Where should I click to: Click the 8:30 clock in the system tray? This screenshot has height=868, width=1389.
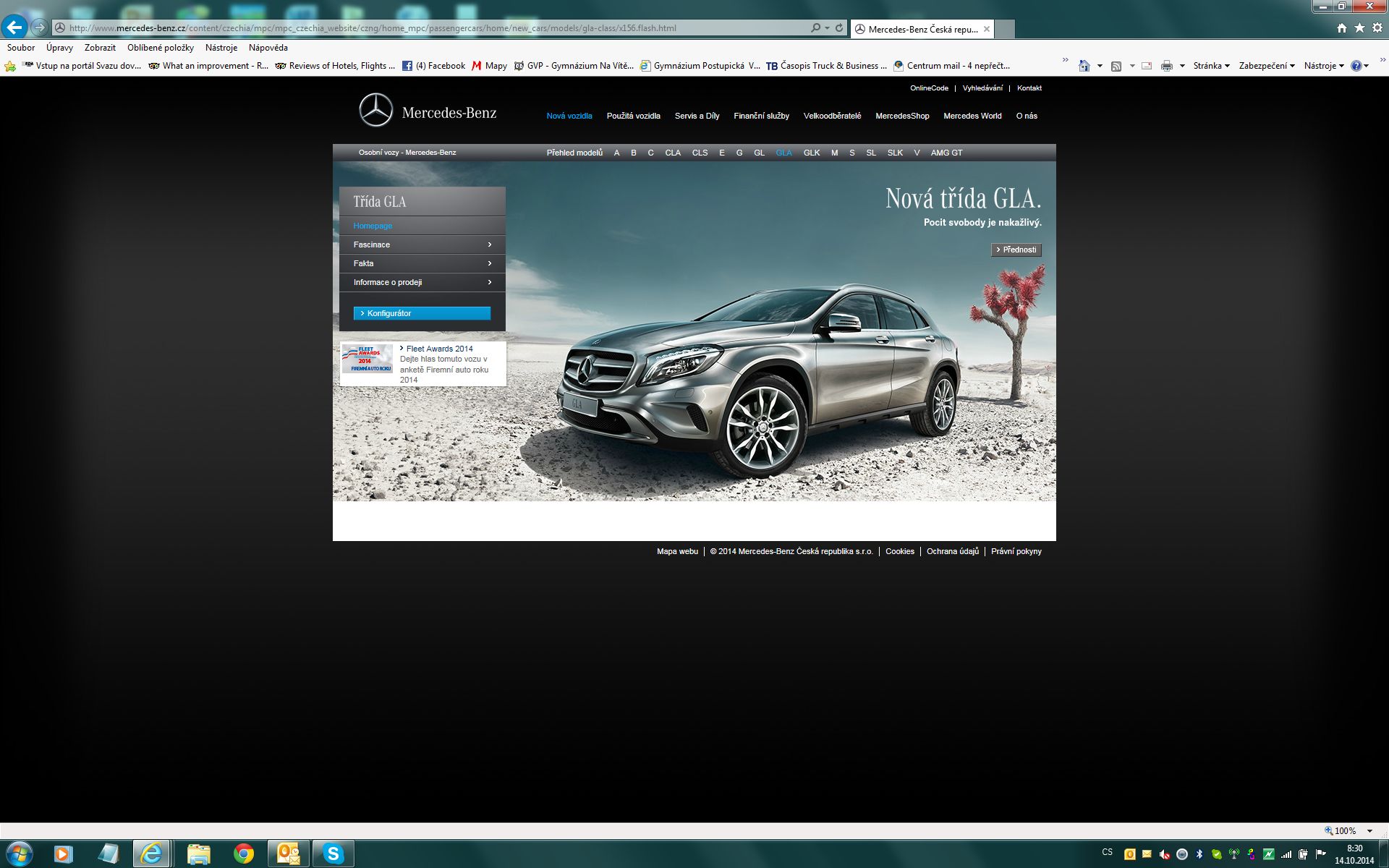click(x=1354, y=848)
